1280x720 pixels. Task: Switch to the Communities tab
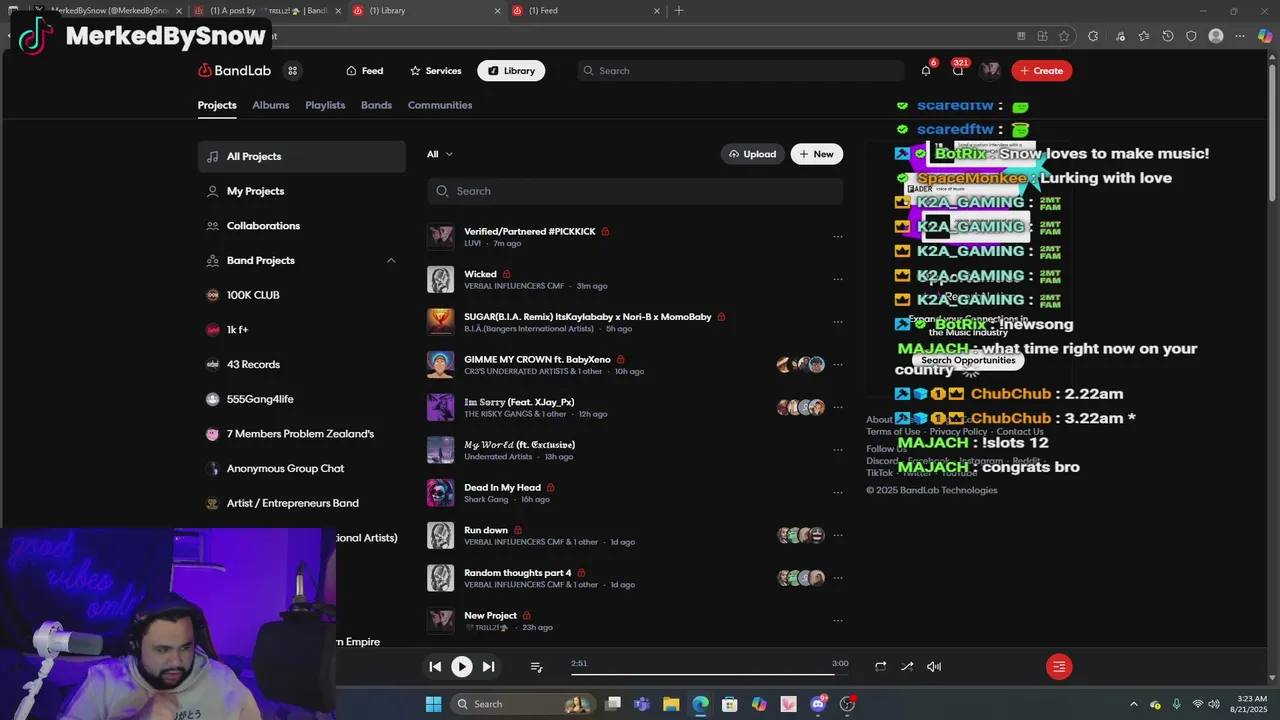pos(440,105)
